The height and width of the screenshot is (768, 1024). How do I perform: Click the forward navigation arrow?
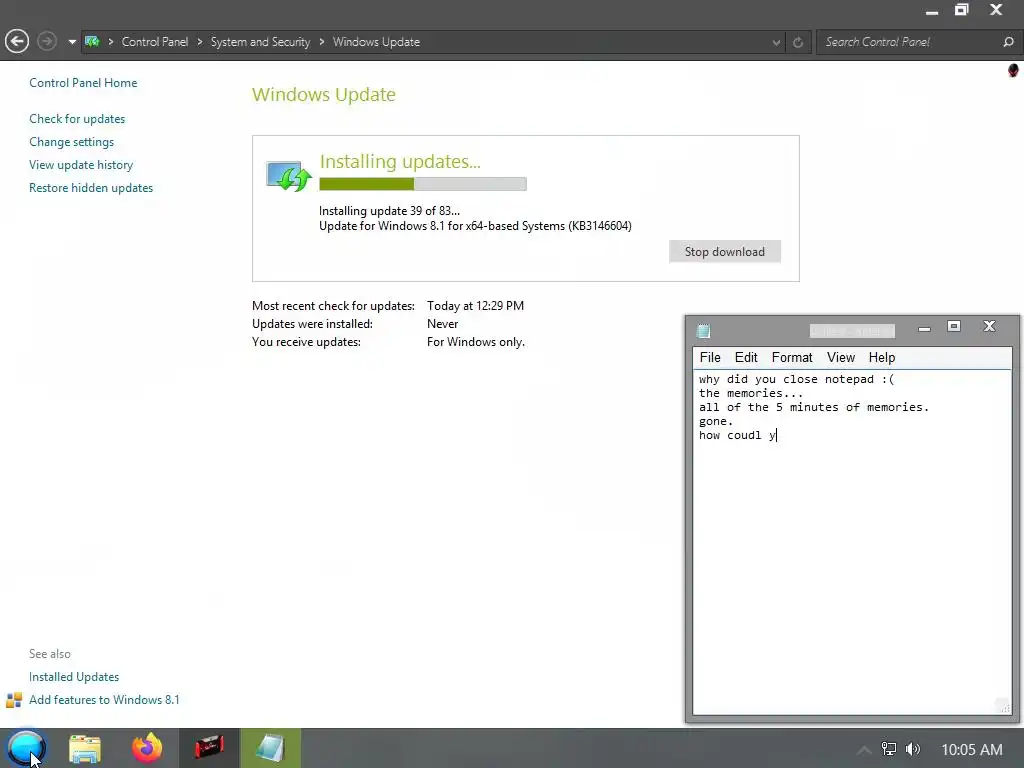[46, 42]
